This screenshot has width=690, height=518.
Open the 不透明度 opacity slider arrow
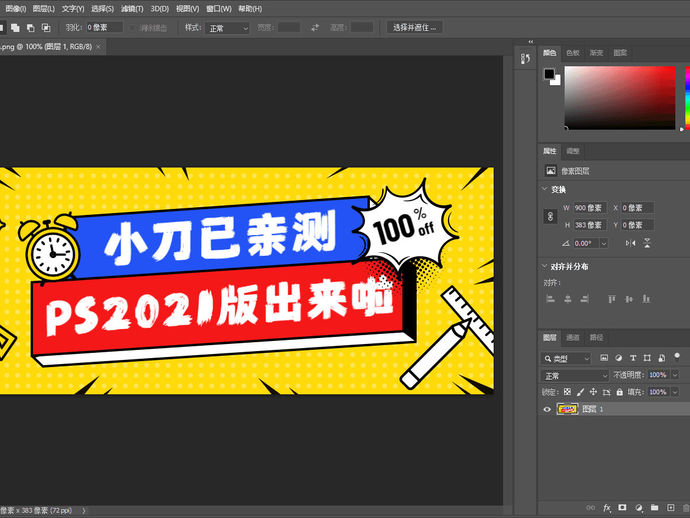coord(675,375)
